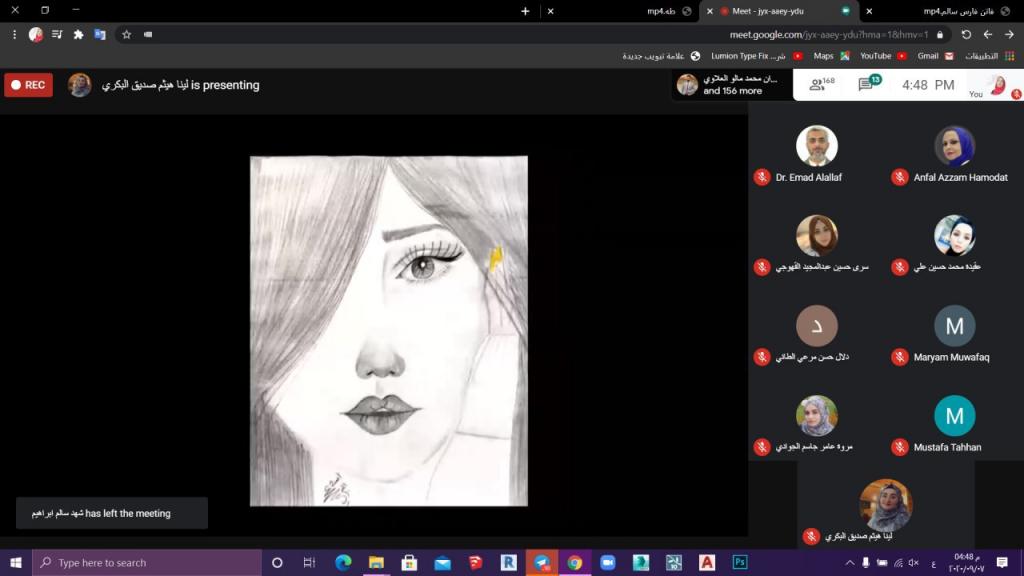The image size is (1024, 576).
Task: Select Dr. Emad Alallaf's participant tile
Action: pyautogui.click(x=817, y=147)
